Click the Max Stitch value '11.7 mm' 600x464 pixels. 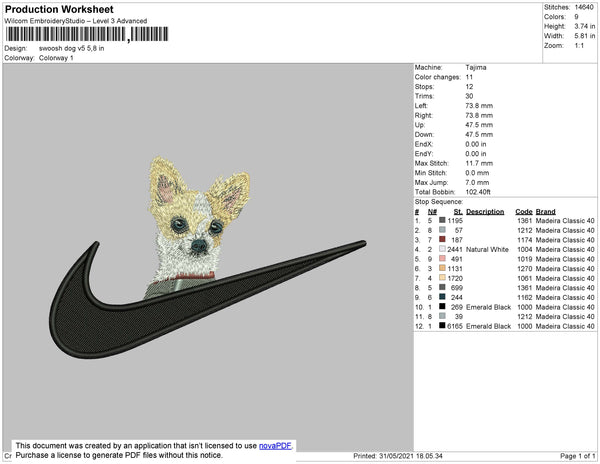pyautogui.click(x=479, y=163)
